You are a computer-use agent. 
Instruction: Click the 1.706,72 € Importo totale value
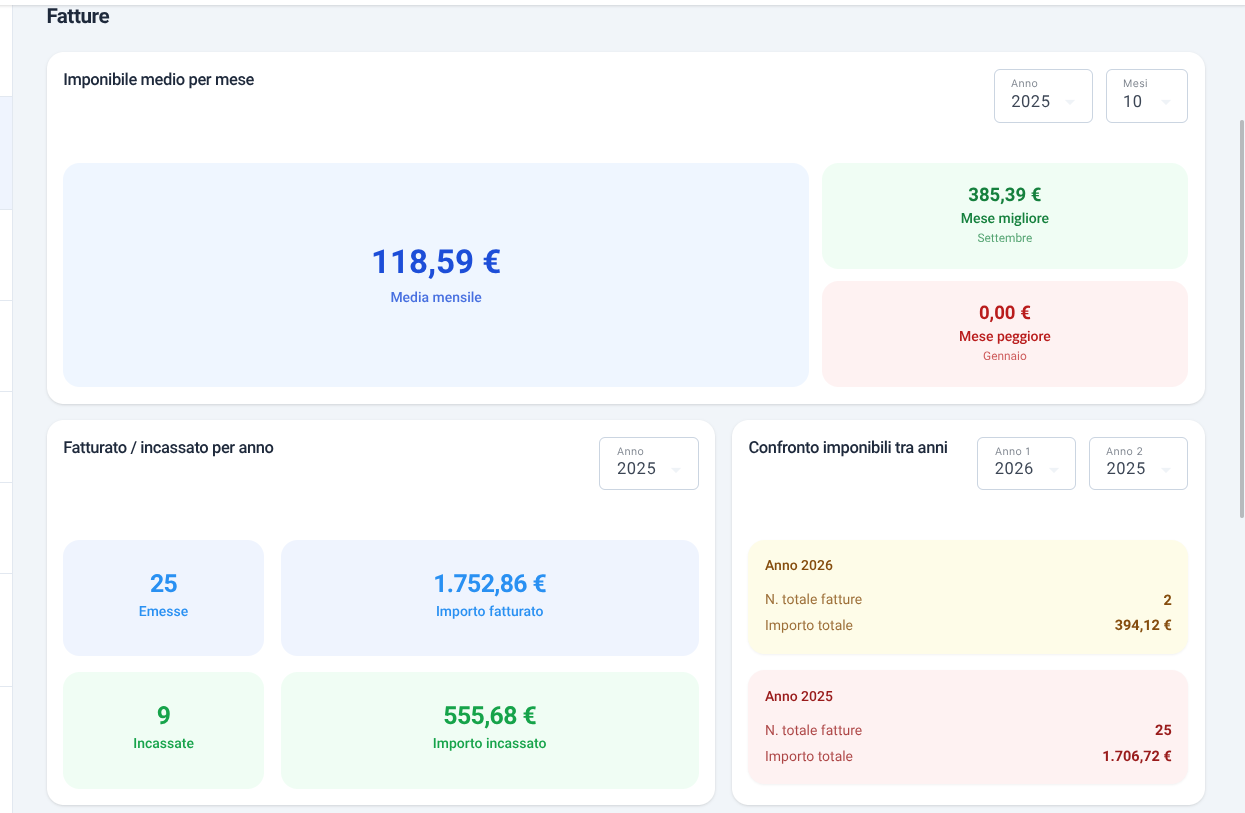[x=1136, y=757]
